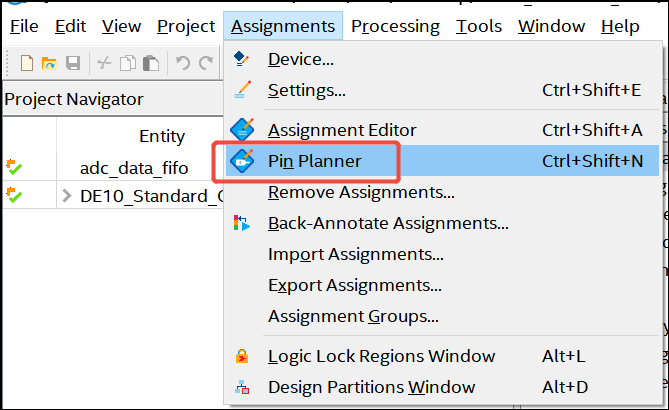Click the Open file folder icon
Screen dimensions: 669x410
click(49, 63)
